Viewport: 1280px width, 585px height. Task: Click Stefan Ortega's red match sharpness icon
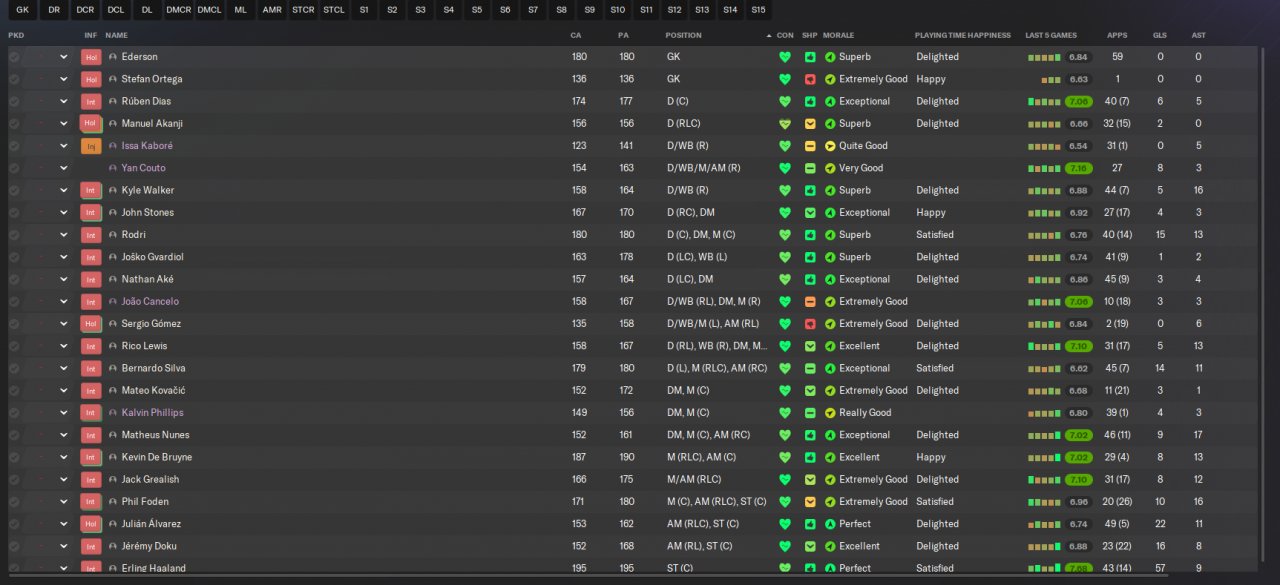click(x=810, y=79)
